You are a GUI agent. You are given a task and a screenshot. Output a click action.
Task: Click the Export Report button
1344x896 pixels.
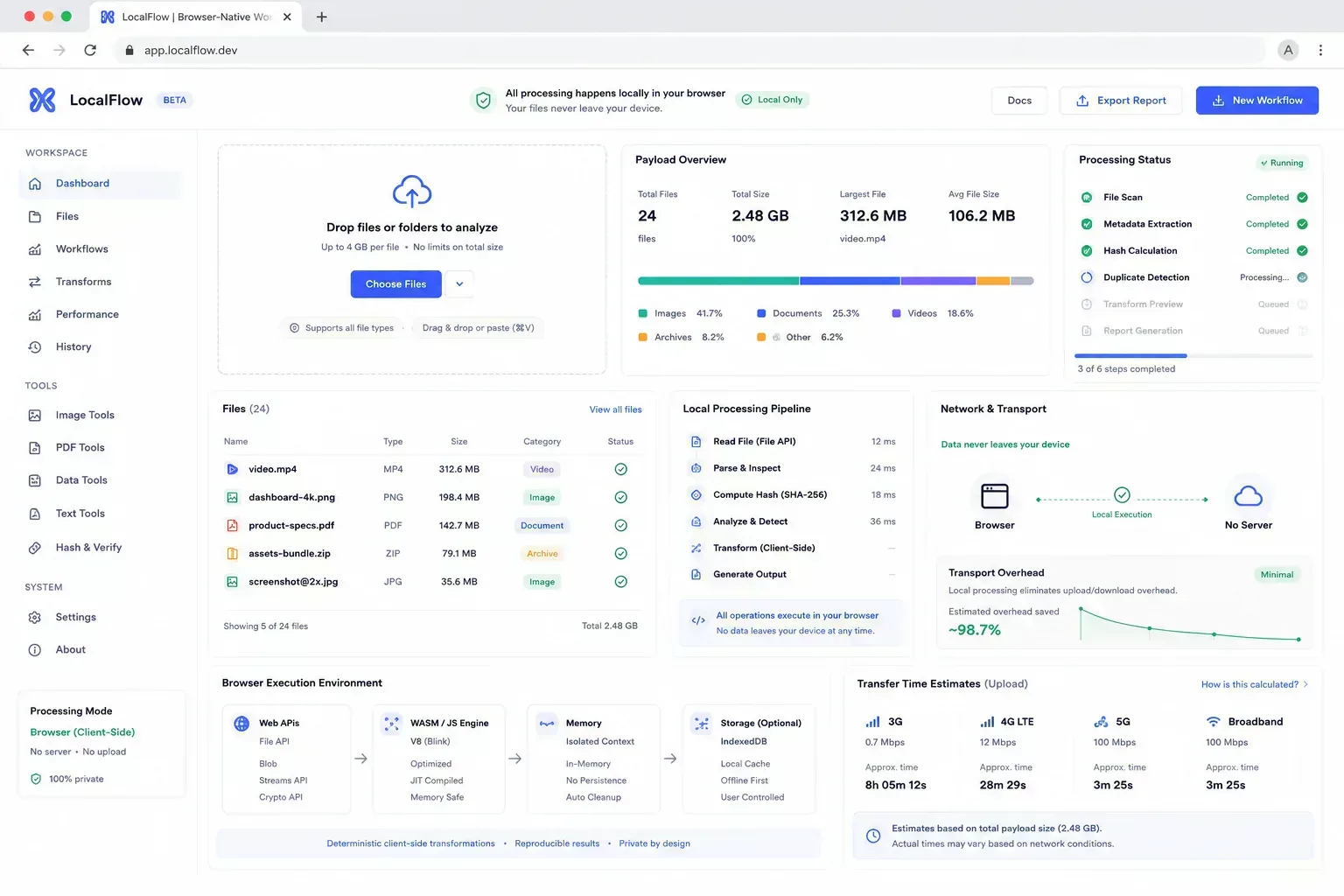pyautogui.click(x=1121, y=100)
